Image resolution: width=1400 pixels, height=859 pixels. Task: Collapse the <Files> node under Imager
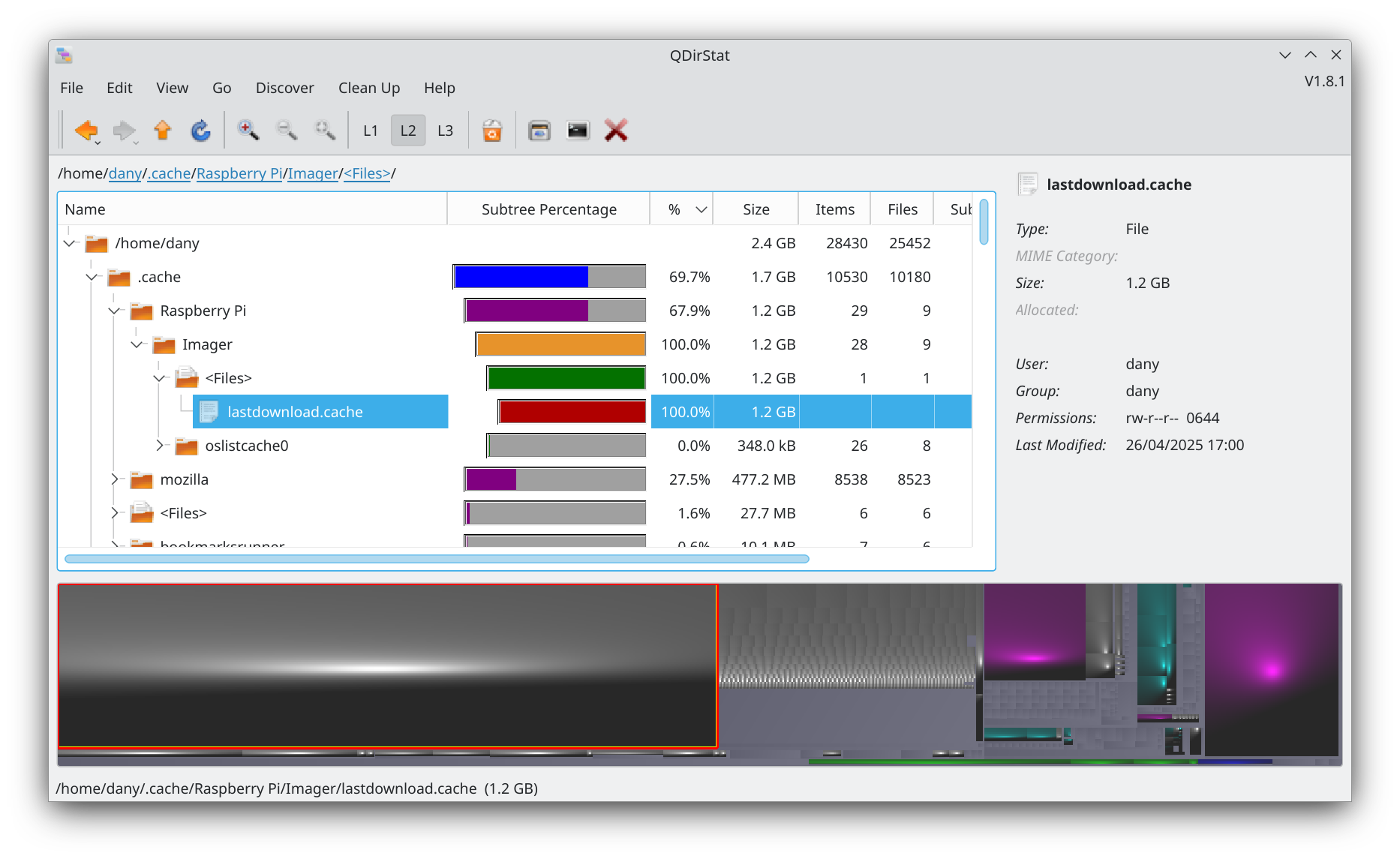click(x=160, y=378)
